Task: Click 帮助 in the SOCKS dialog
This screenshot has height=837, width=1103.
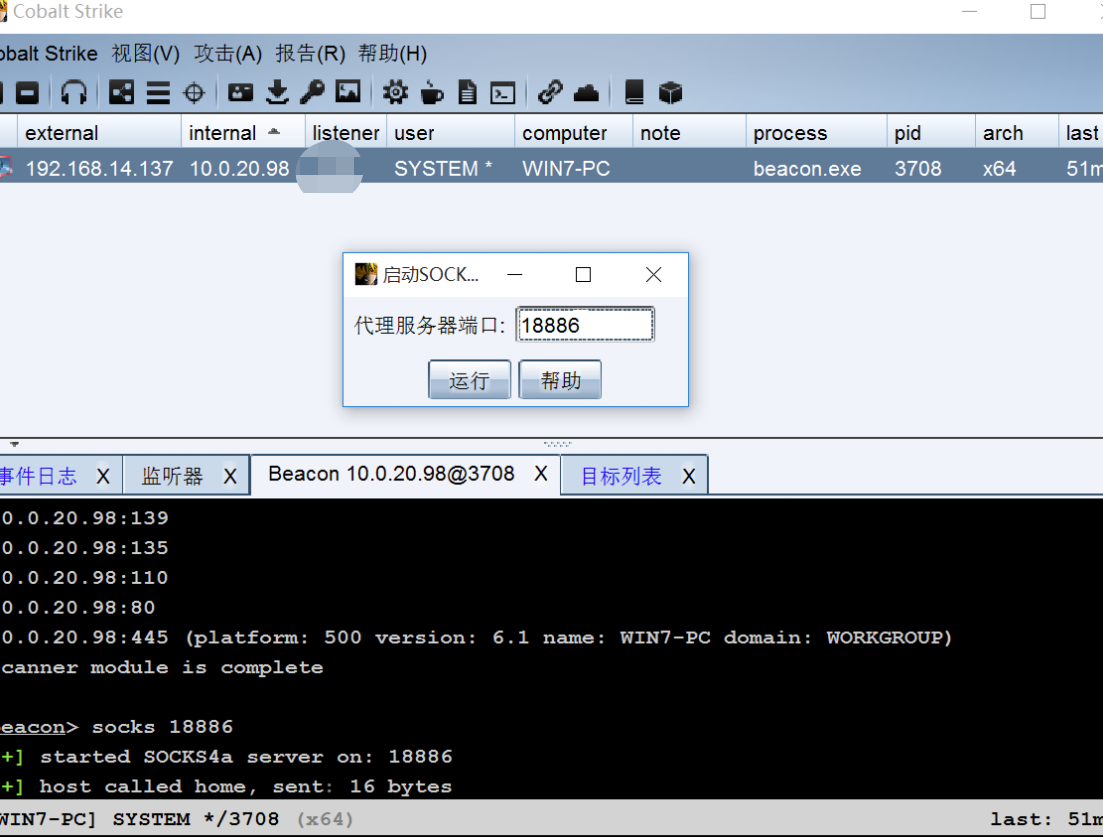Action: pyautogui.click(x=559, y=379)
